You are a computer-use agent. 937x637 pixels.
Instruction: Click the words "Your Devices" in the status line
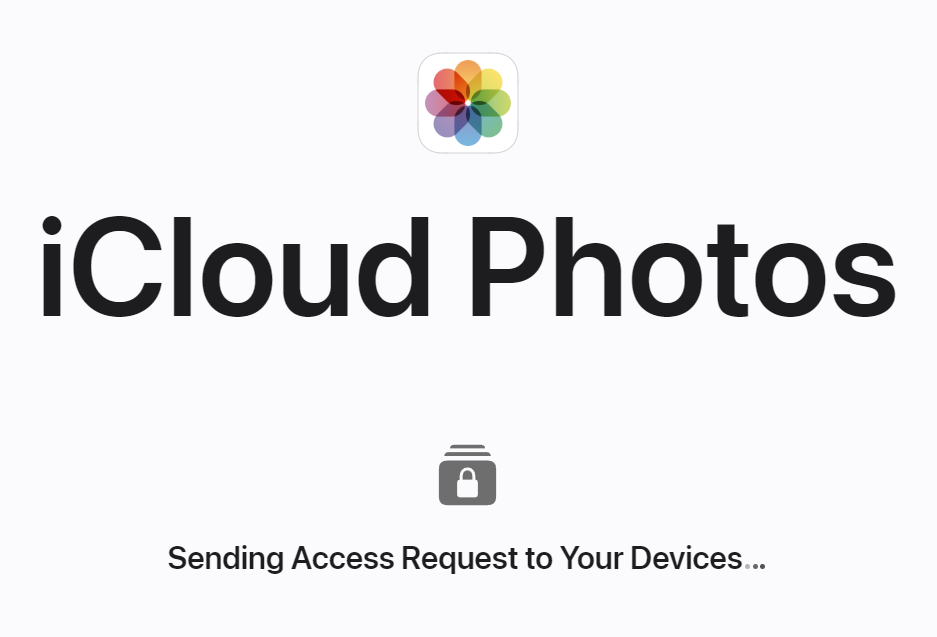click(x=651, y=558)
